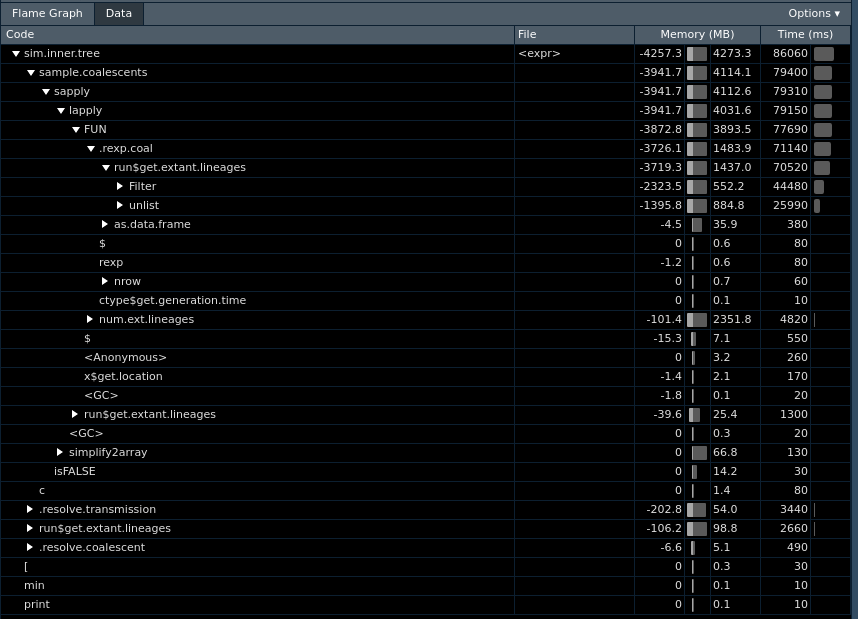Viewport: 858px width, 619px height.
Task: Select the c function row
Action: (x=426, y=490)
